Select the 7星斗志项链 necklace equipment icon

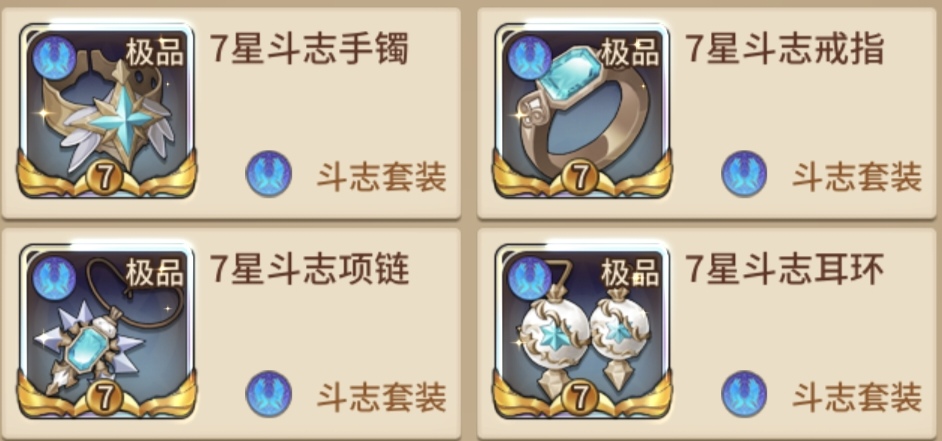pyautogui.click(x=106, y=331)
